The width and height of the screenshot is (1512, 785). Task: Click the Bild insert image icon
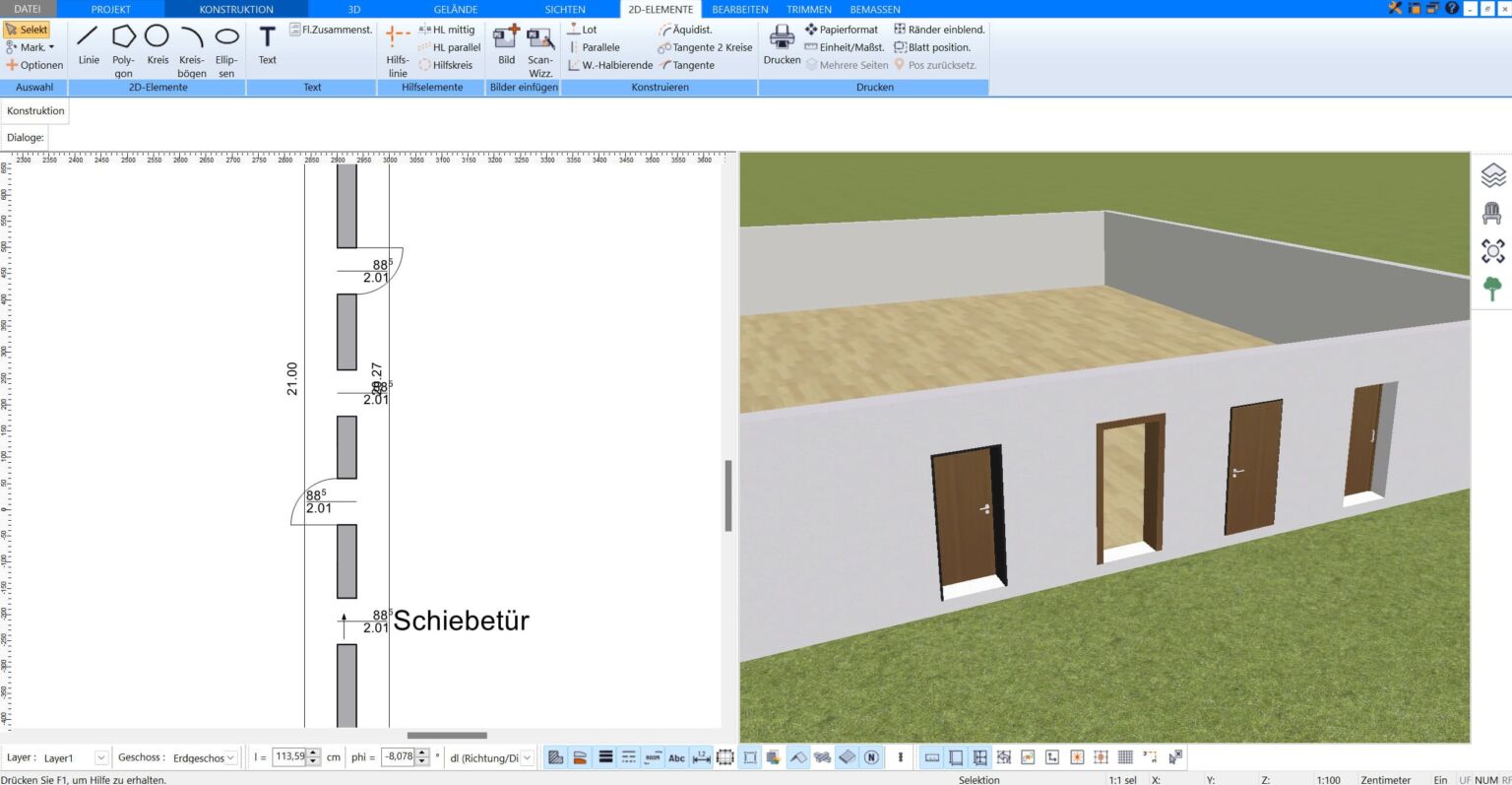pos(506,45)
